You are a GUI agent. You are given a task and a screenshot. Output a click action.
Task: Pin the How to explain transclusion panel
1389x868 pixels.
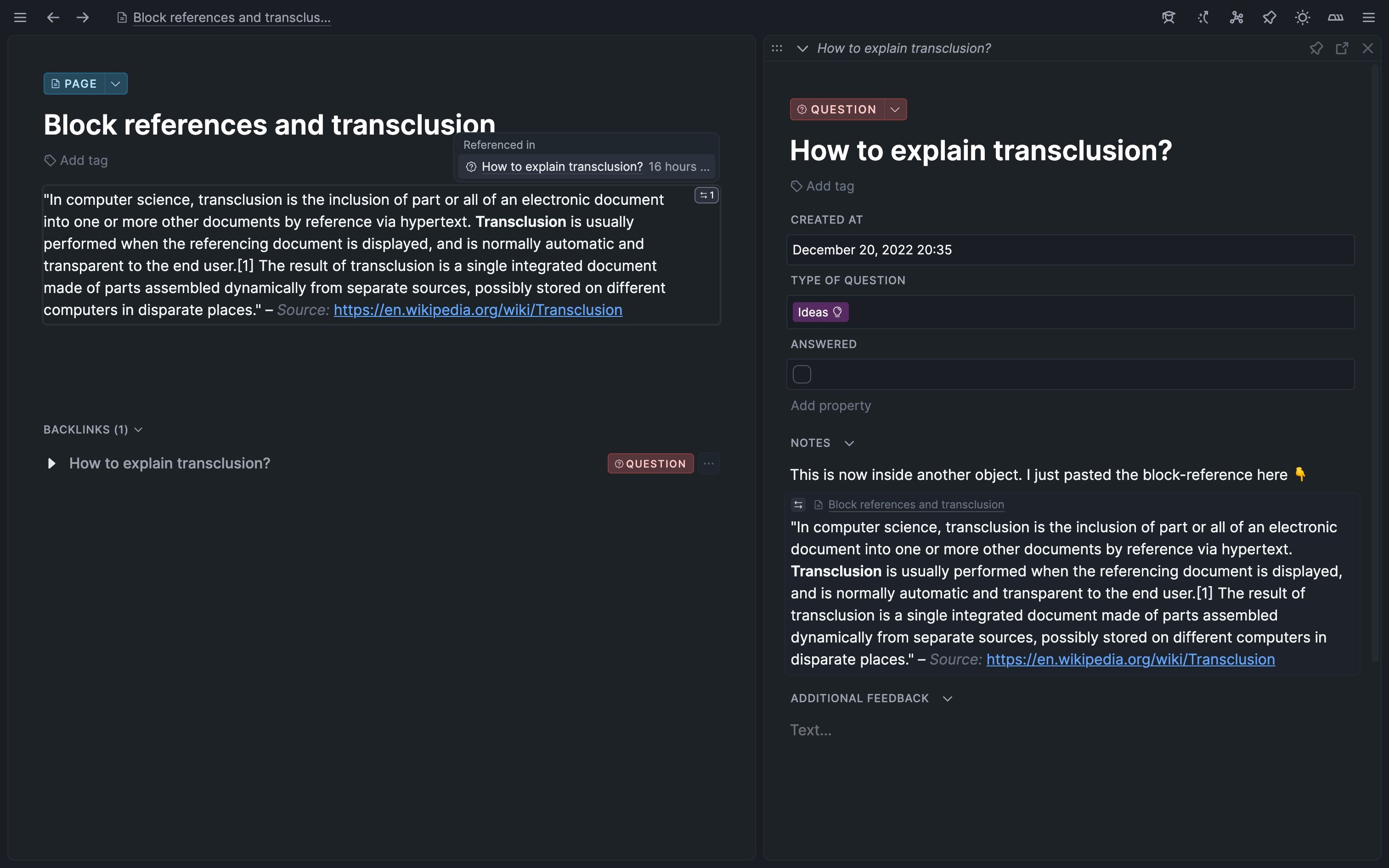[1317, 48]
